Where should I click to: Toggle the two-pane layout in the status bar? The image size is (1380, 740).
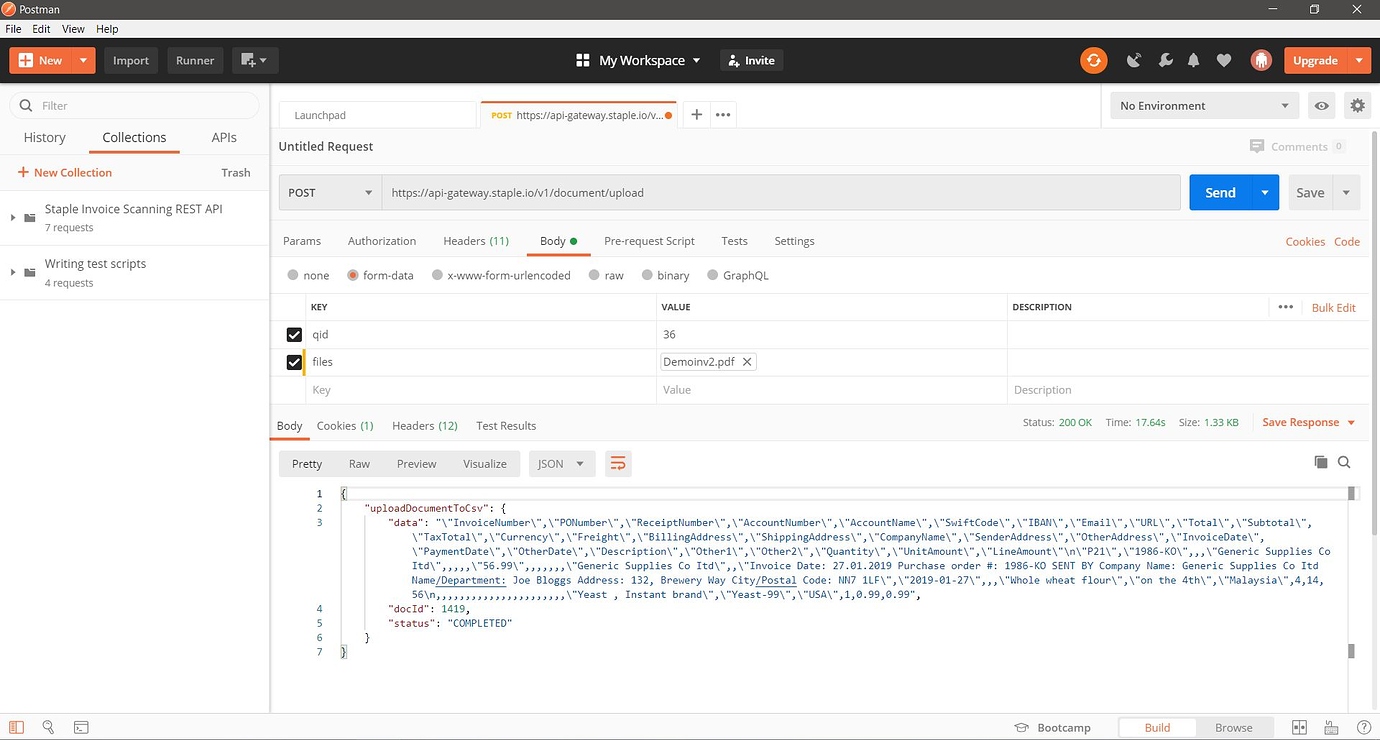1299,727
